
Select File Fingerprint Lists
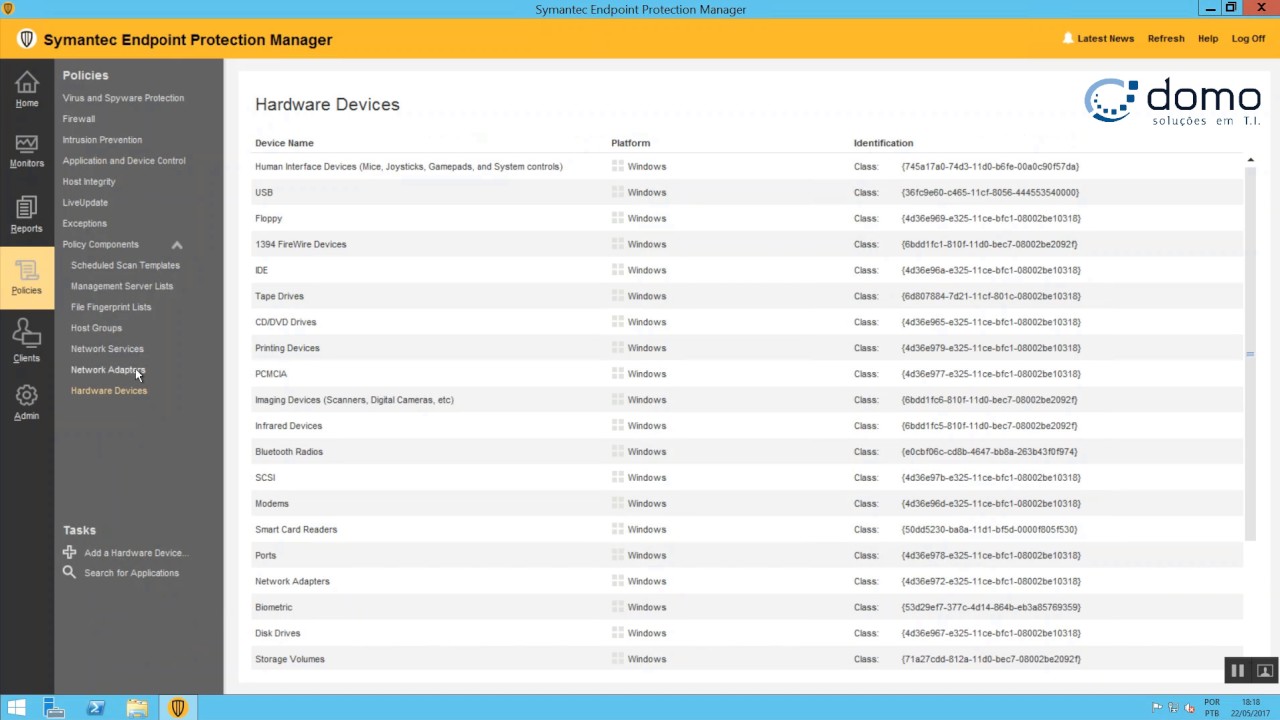[x=111, y=307]
